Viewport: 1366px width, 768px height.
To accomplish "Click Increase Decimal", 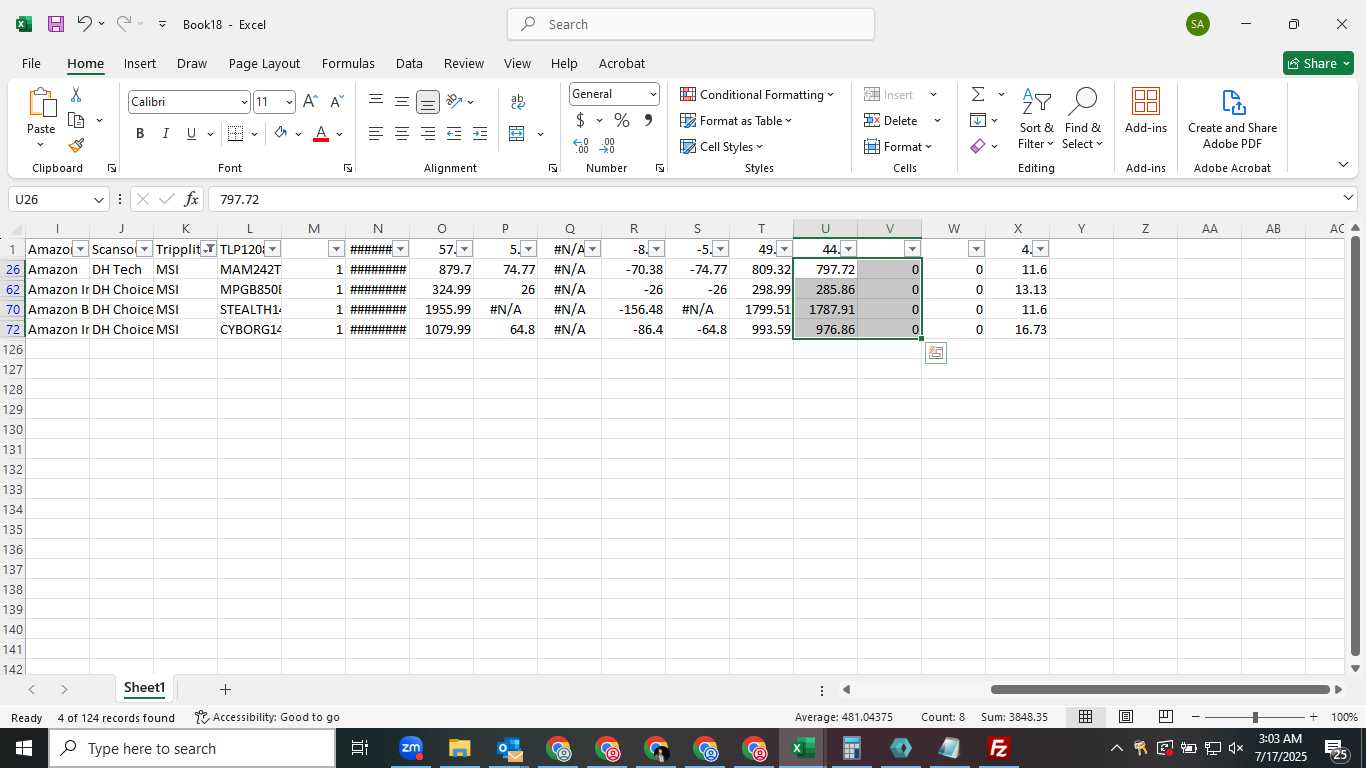I will tap(581, 146).
